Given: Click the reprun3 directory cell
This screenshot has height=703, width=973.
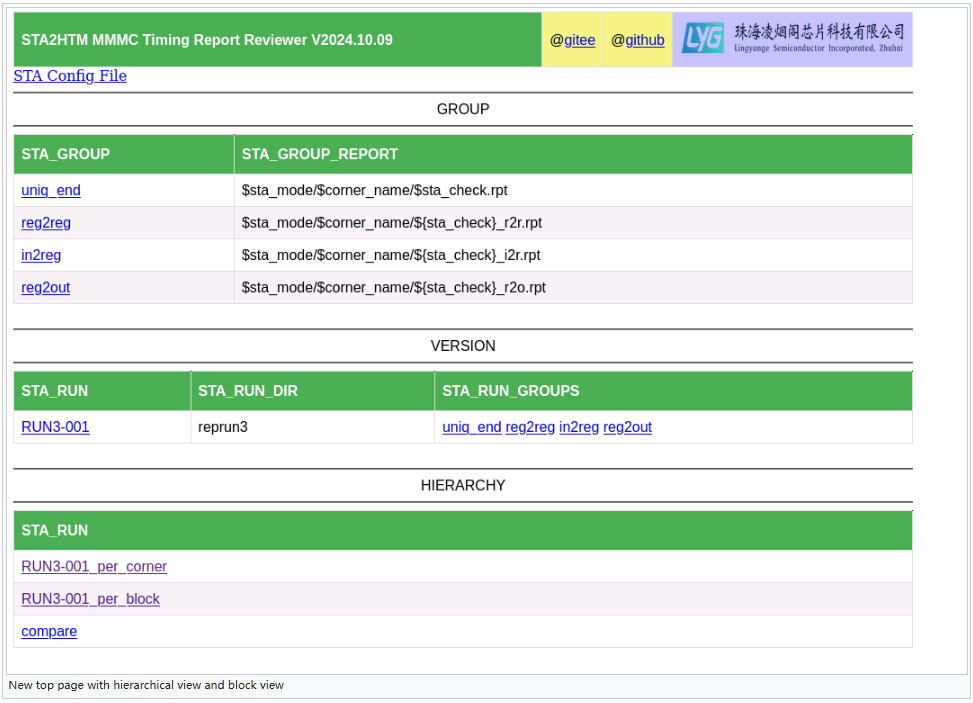Looking at the screenshot, I should click(x=222, y=427).
